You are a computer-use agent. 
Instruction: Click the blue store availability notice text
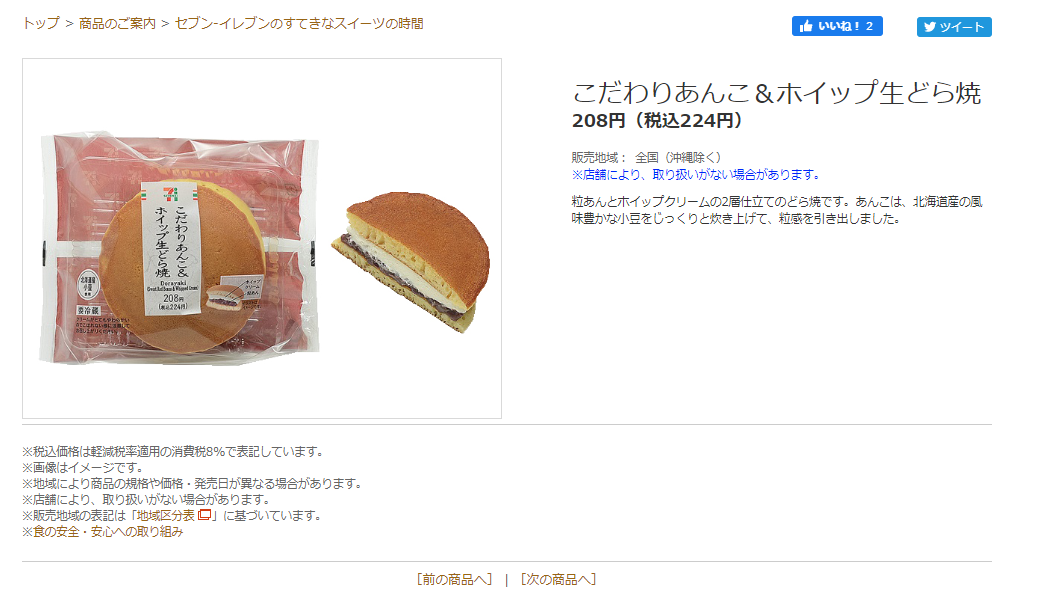696,175
